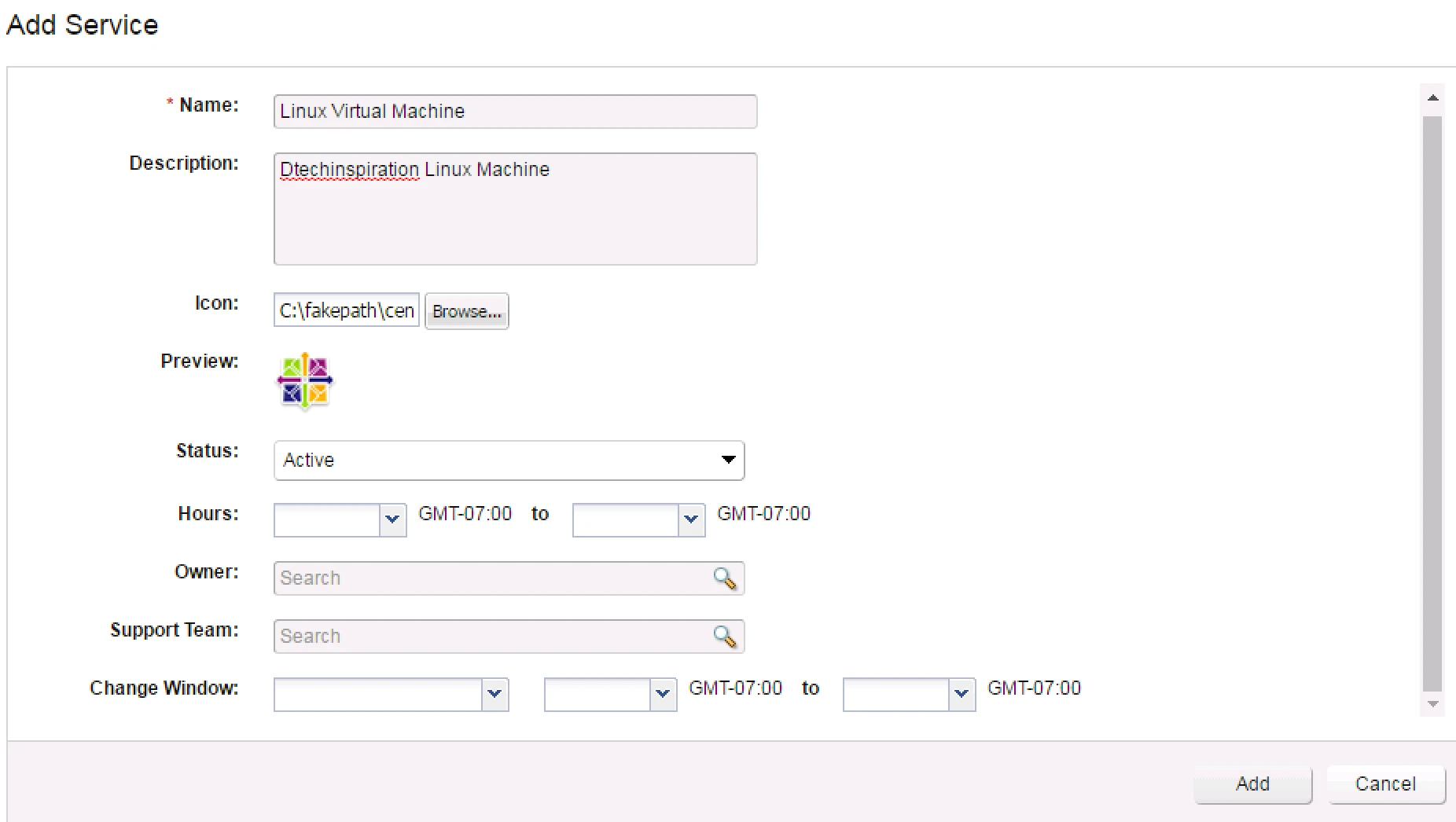1456x822 pixels.
Task: Click the Cancel button
Action: (1386, 784)
